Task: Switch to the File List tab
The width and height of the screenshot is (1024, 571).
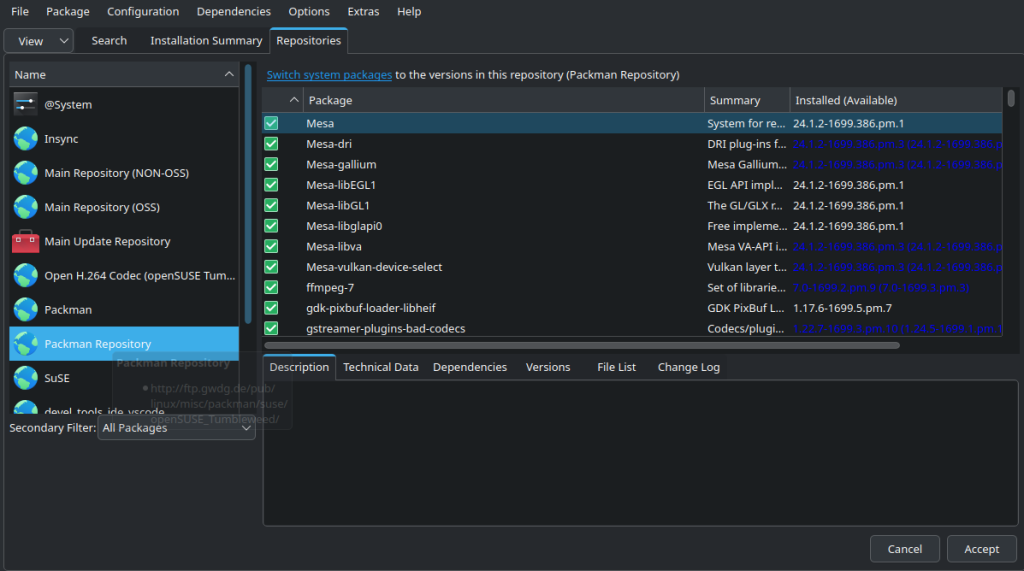Action: point(616,367)
